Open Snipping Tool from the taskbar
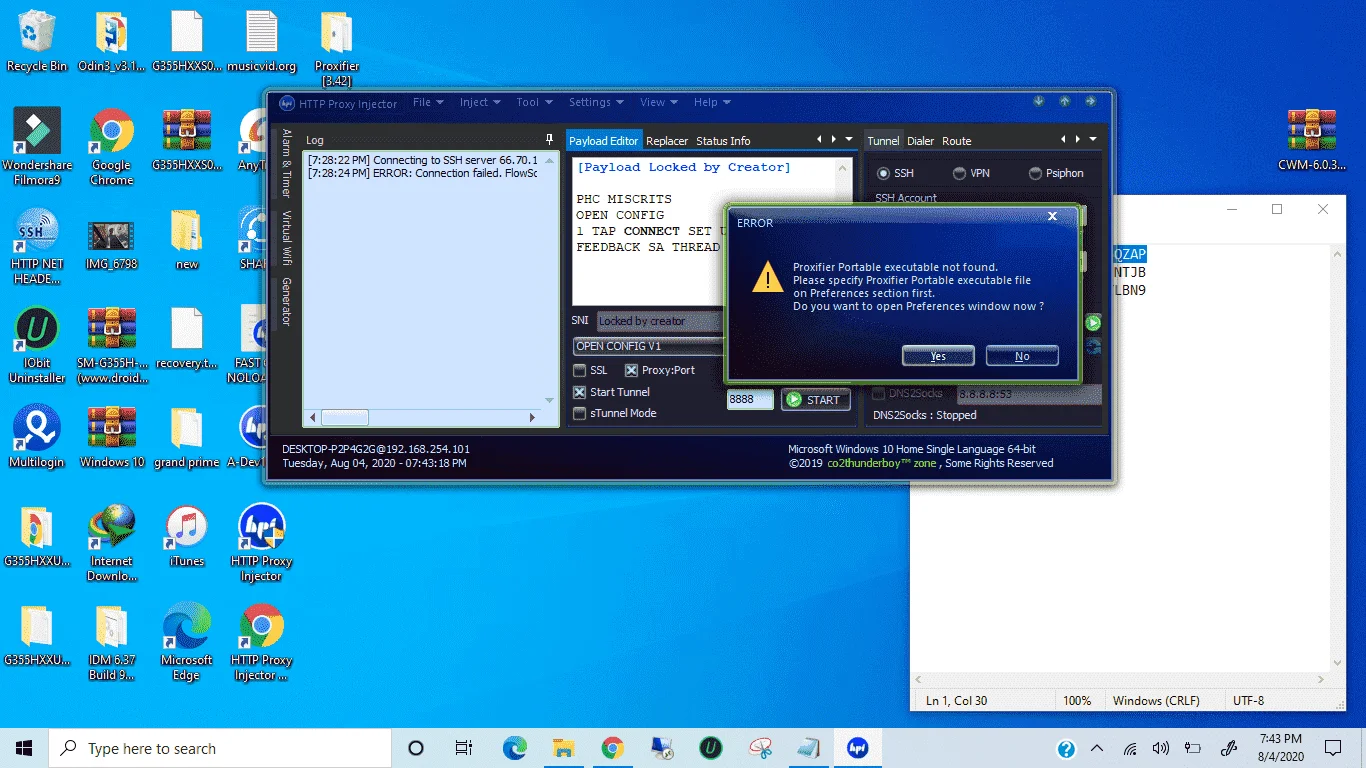Image resolution: width=1366 pixels, height=768 pixels. (x=760, y=748)
